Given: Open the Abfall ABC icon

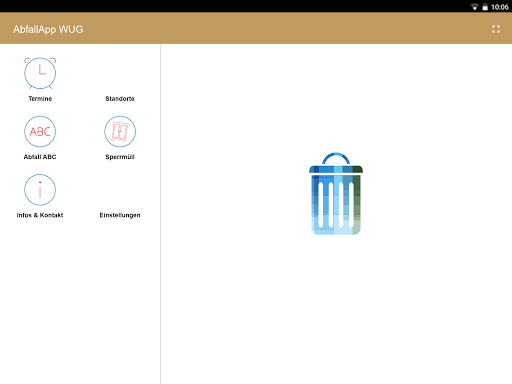Looking at the screenshot, I should point(40,131).
